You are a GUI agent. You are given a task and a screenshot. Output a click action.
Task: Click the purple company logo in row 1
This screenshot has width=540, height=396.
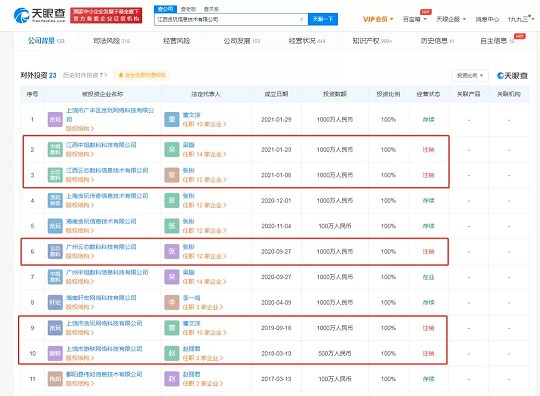[x=55, y=119]
